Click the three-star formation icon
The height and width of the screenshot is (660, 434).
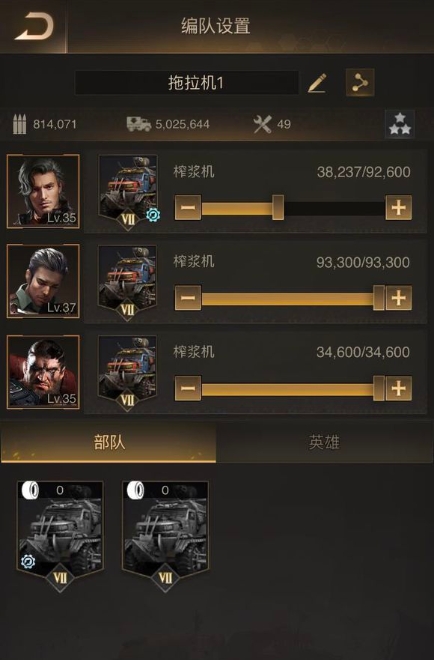[399, 124]
